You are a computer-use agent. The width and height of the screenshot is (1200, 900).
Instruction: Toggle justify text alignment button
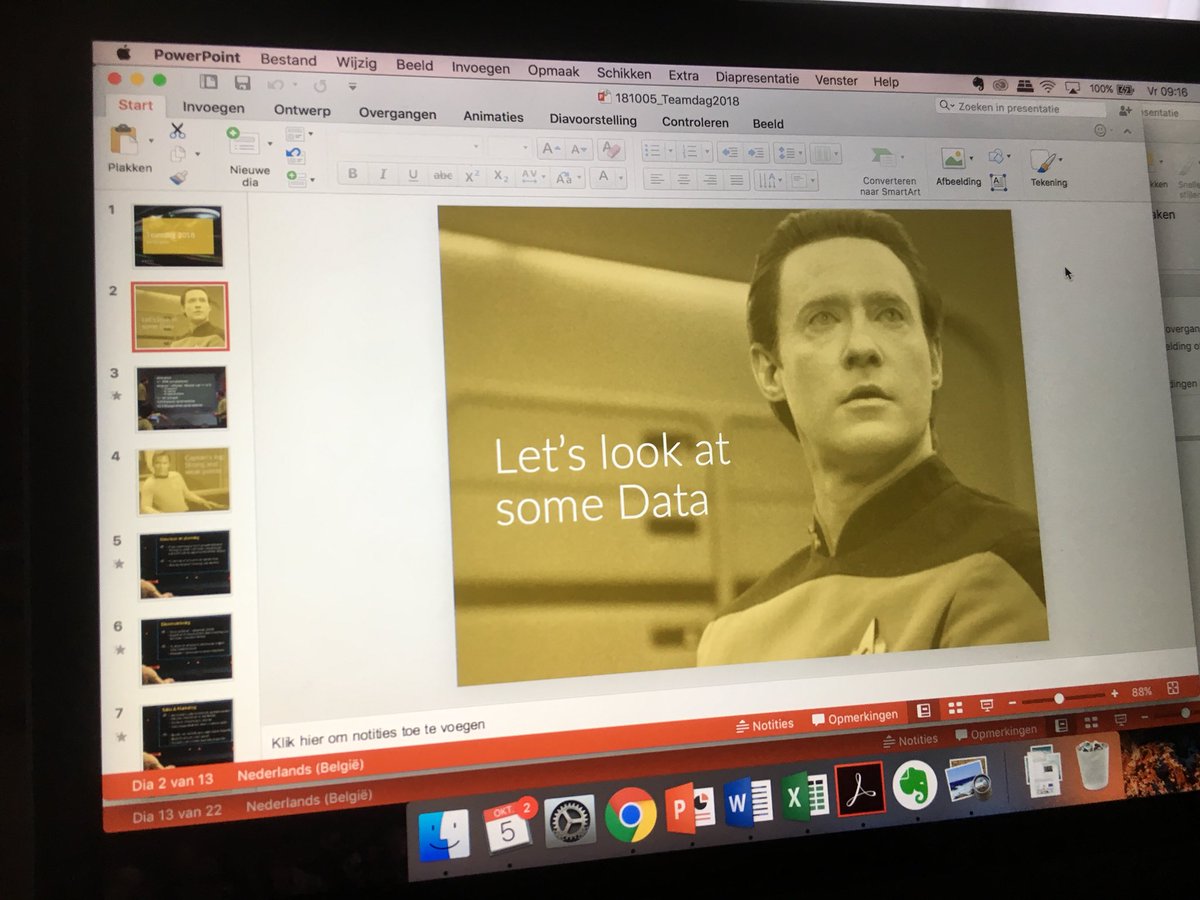pyautogui.click(x=737, y=181)
